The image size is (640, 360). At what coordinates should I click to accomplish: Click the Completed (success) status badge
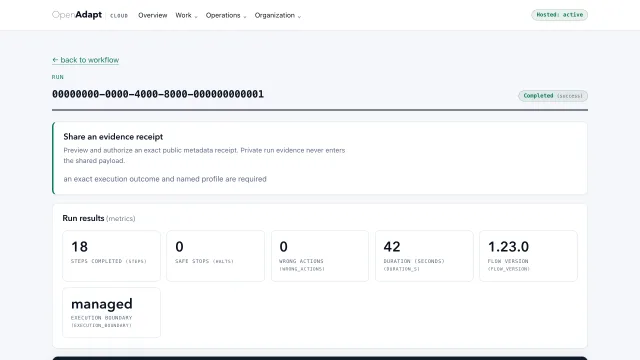click(x=553, y=96)
